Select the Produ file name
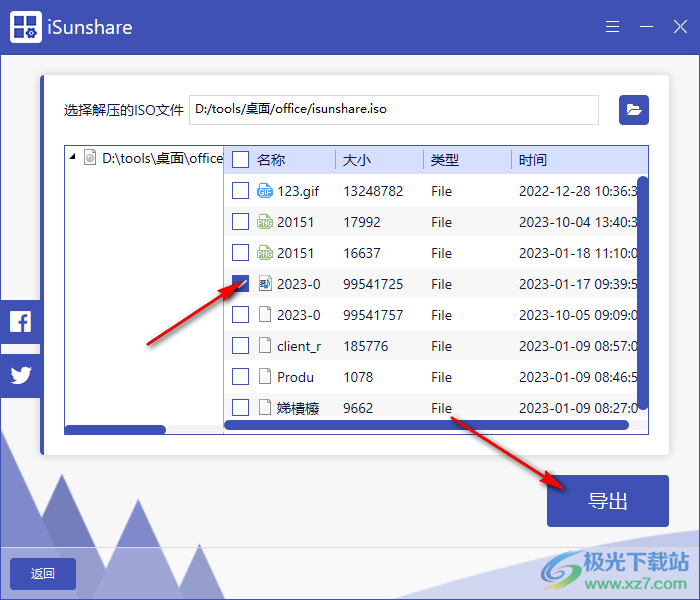 [x=295, y=377]
